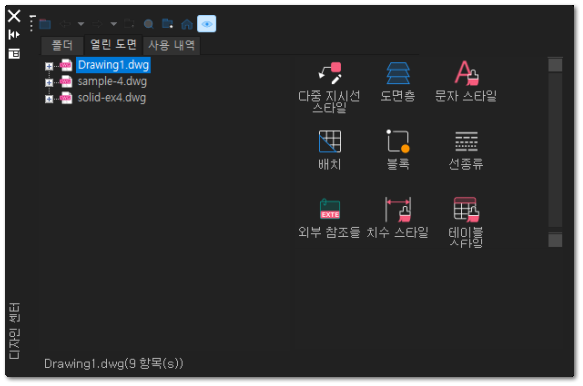Expand the solid-ex4.dwg tree node
This screenshot has width=583, height=386.
[x=49, y=99]
